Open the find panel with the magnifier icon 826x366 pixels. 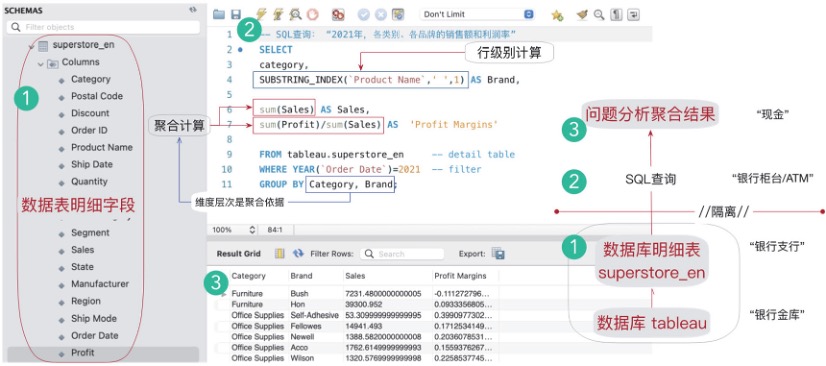point(598,15)
